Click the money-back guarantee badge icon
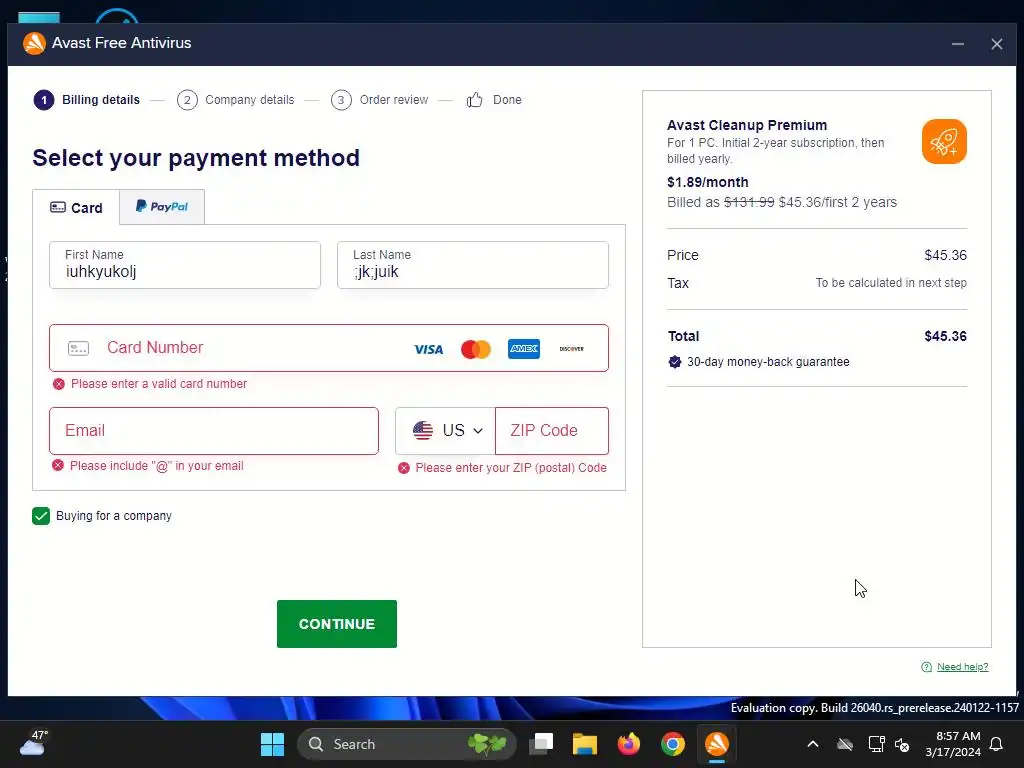This screenshot has width=1024, height=768. 675,362
